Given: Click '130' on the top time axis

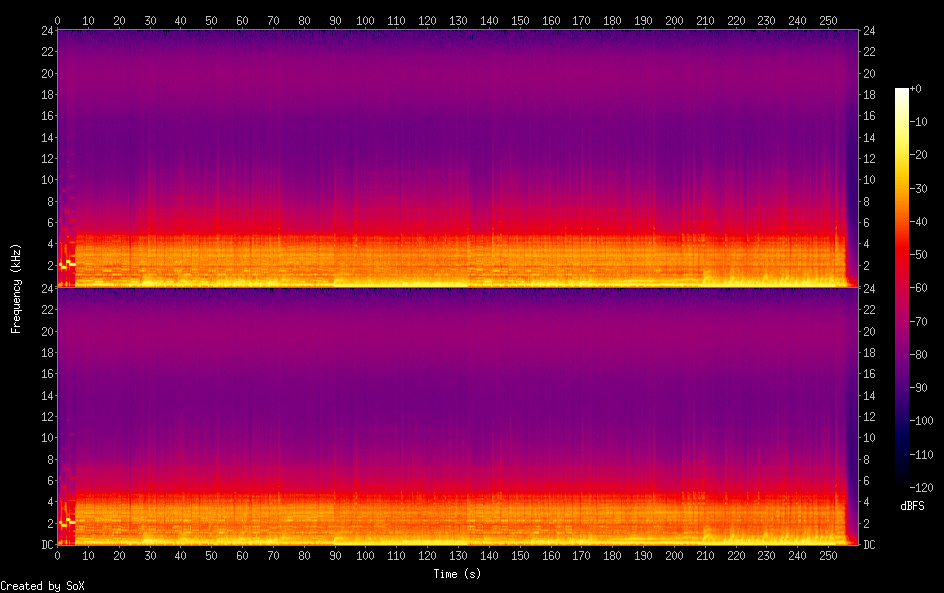Looking at the screenshot, I should 458,20.
